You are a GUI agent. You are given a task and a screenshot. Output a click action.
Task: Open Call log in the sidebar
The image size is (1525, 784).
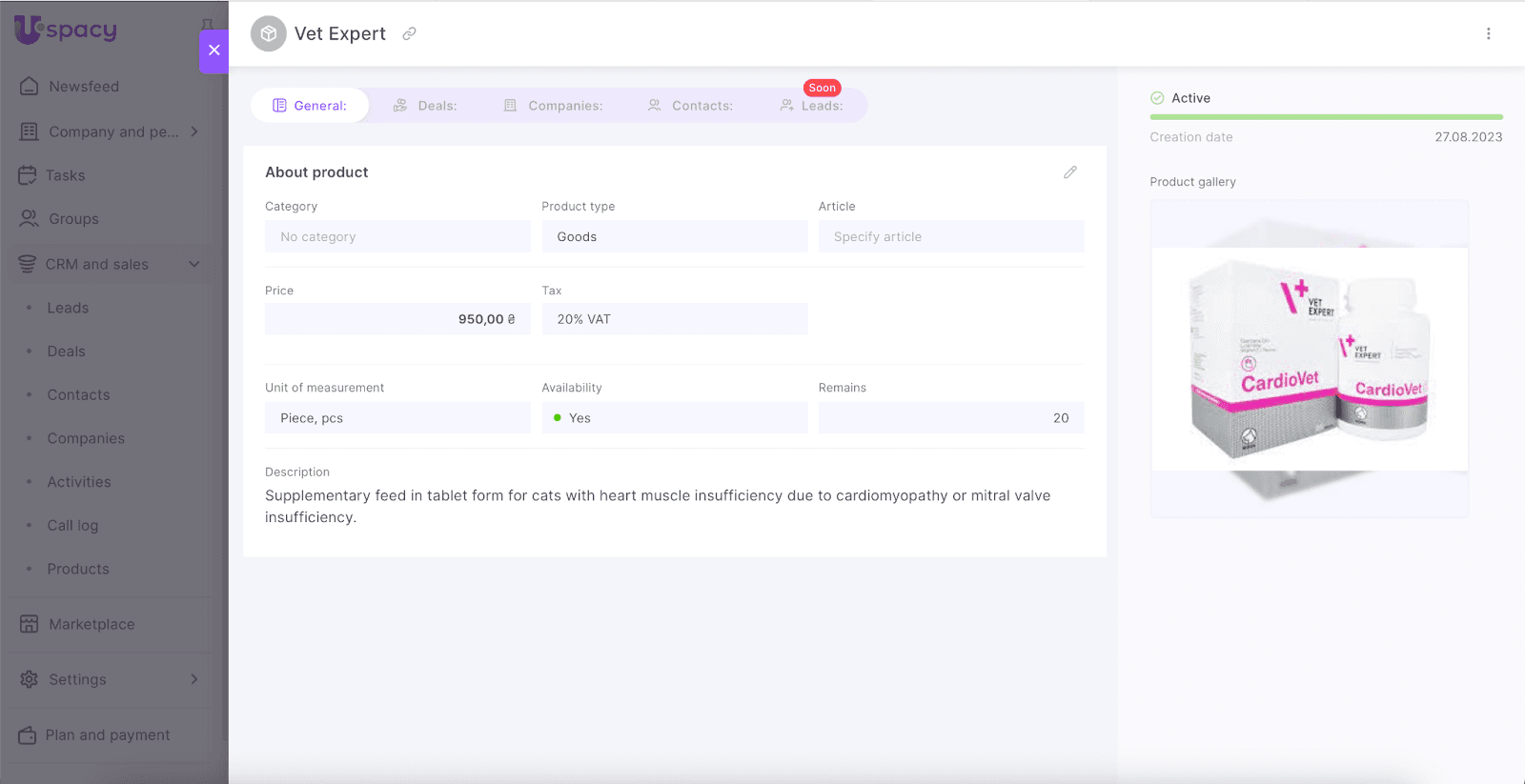tap(72, 526)
